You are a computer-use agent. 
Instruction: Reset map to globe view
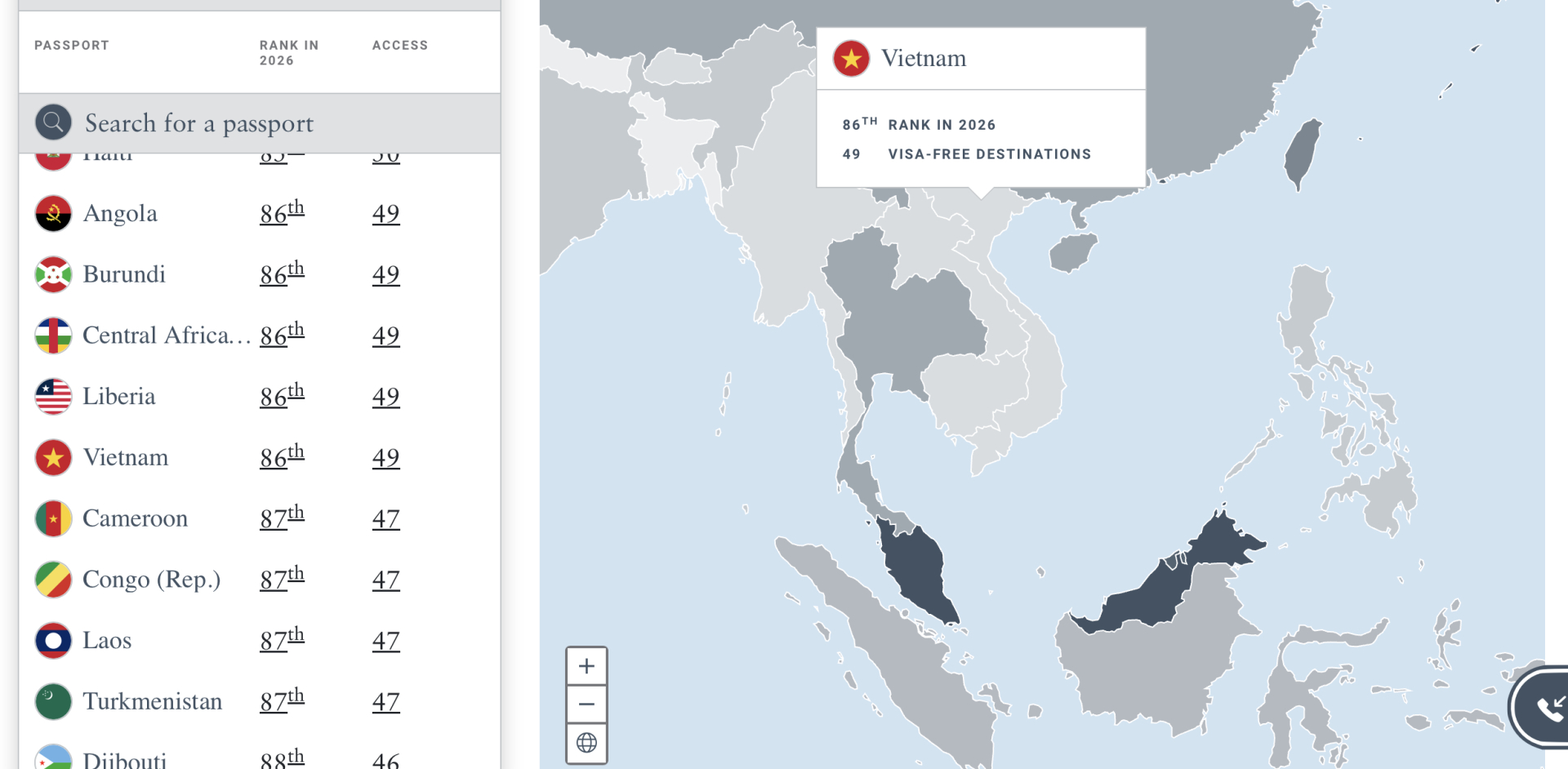pos(586,743)
